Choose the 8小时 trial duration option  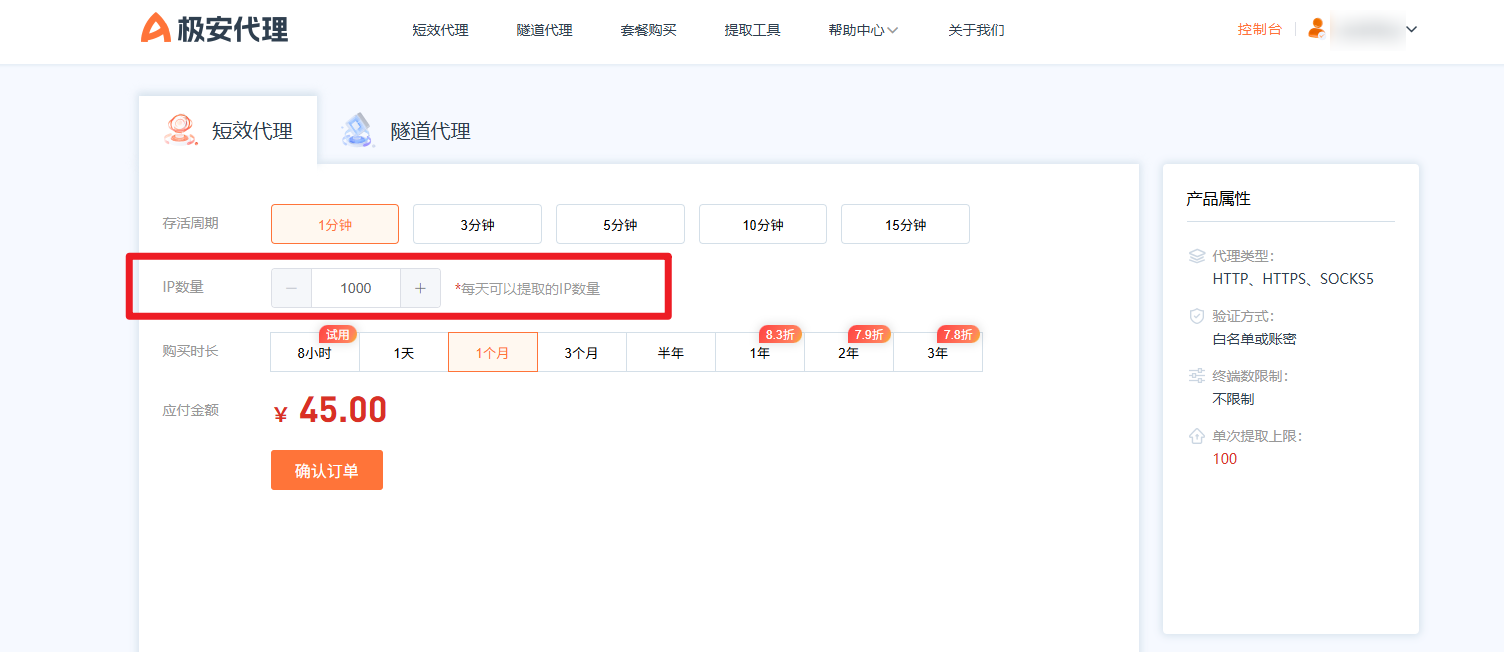pos(314,353)
